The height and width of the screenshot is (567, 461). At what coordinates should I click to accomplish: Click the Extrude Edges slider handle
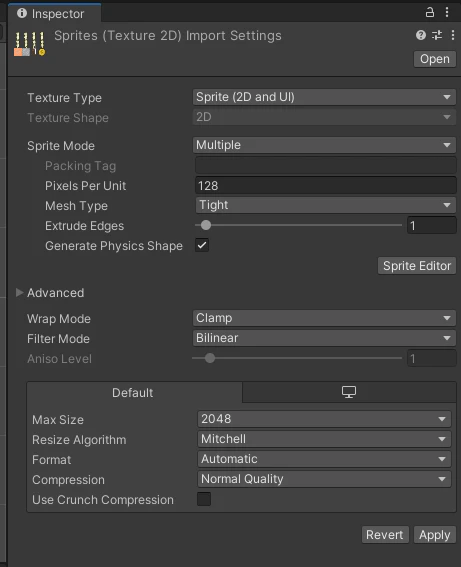click(x=206, y=225)
